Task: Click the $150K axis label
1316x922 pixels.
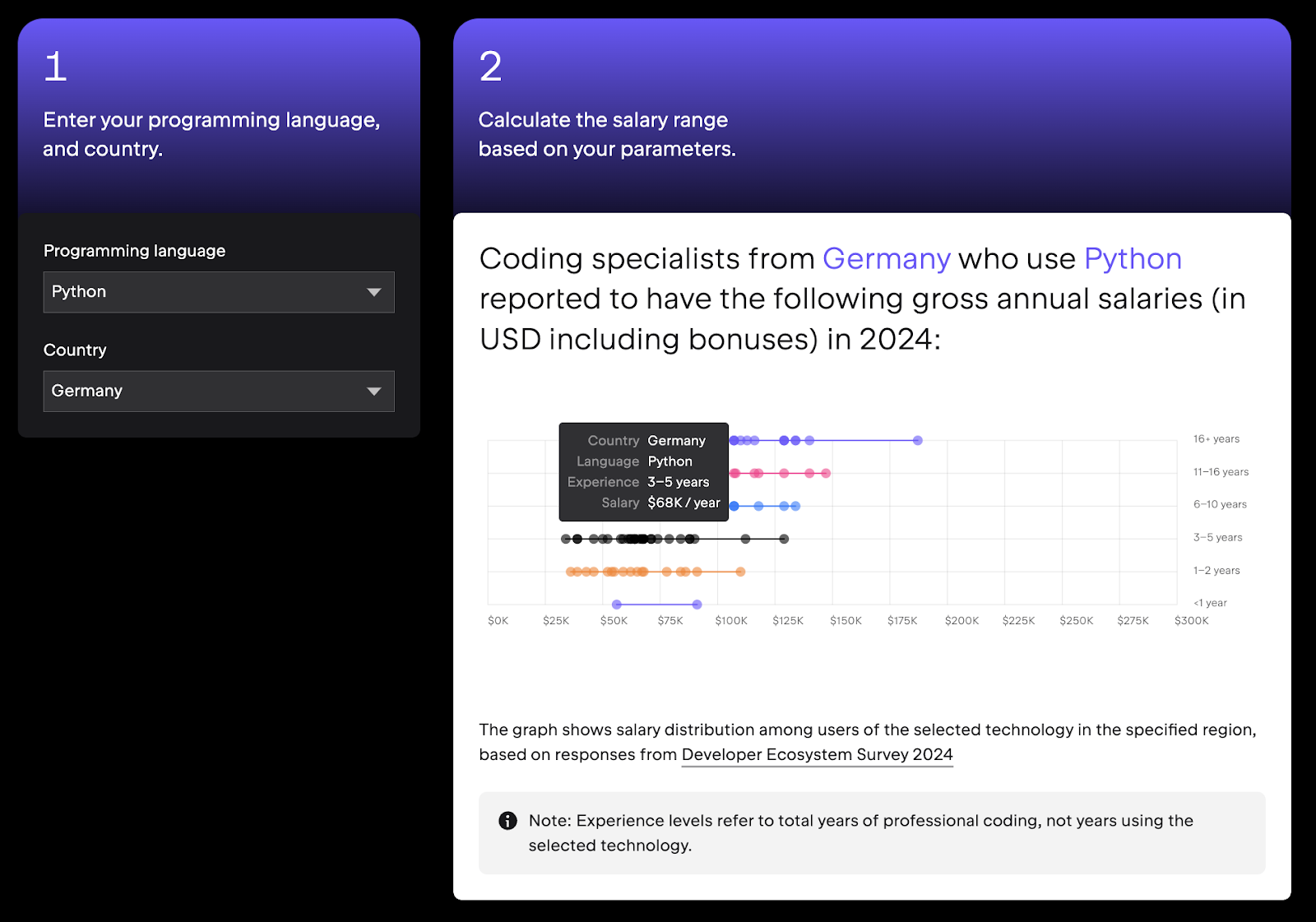Action: pyautogui.click(x=846, y=621)
